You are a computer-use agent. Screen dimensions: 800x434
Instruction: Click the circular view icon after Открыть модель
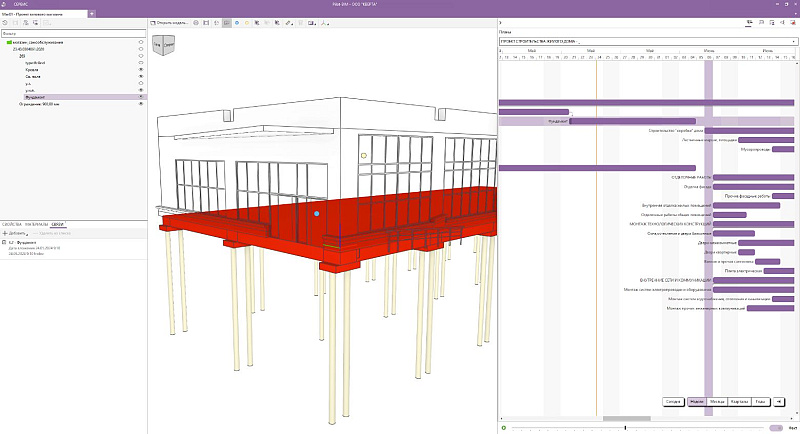(196, 23)
